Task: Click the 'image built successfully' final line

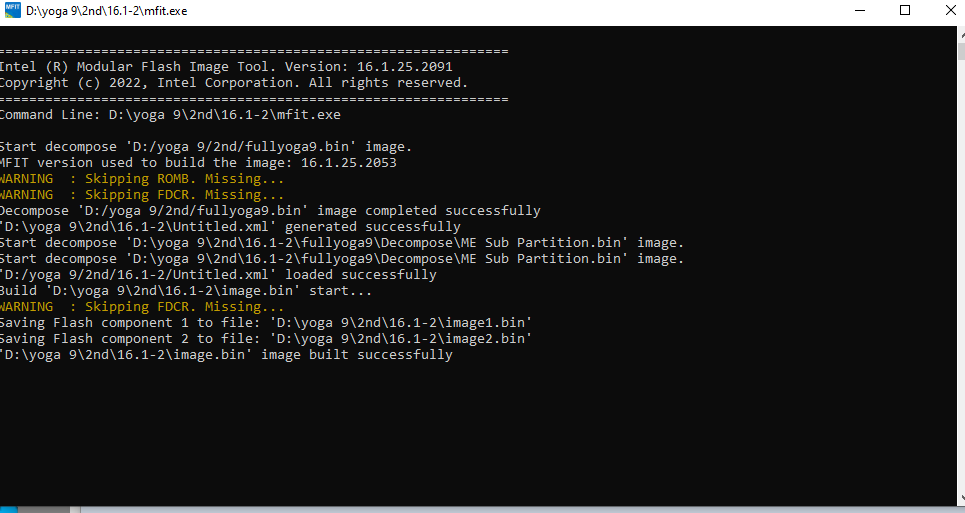Action: tap(226, 354)
